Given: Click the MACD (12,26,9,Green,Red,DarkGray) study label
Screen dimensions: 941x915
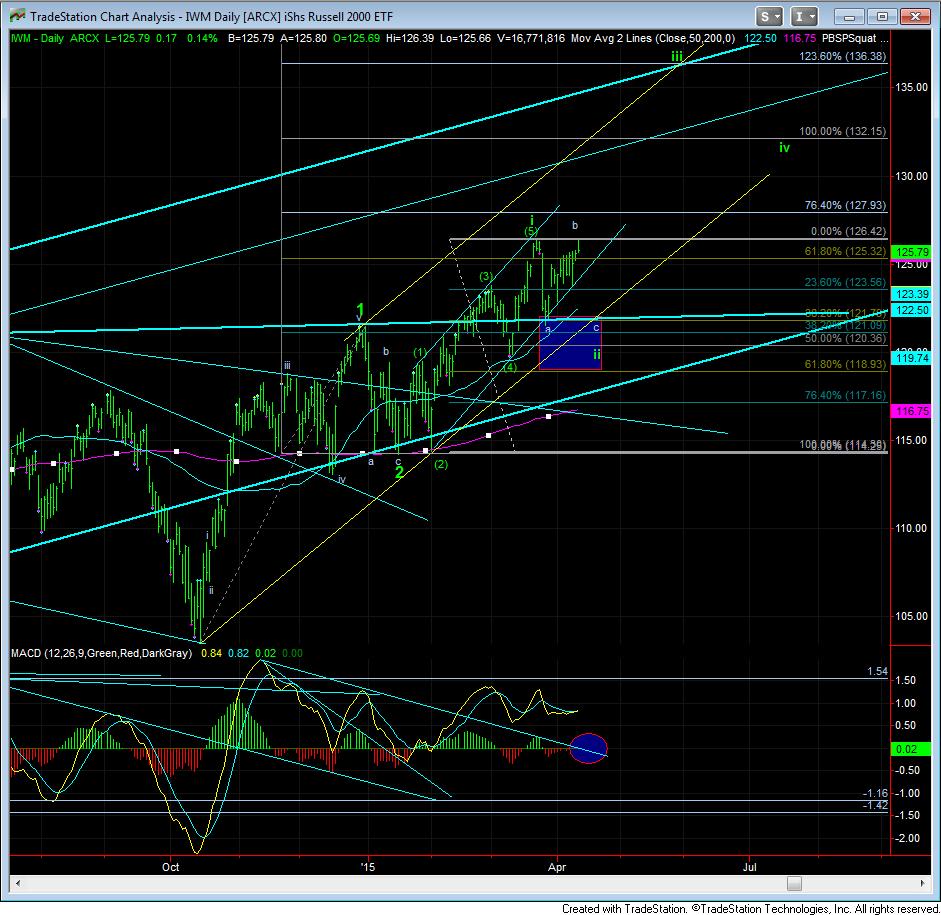Looking at the screenshot, I should pos(101,653).
